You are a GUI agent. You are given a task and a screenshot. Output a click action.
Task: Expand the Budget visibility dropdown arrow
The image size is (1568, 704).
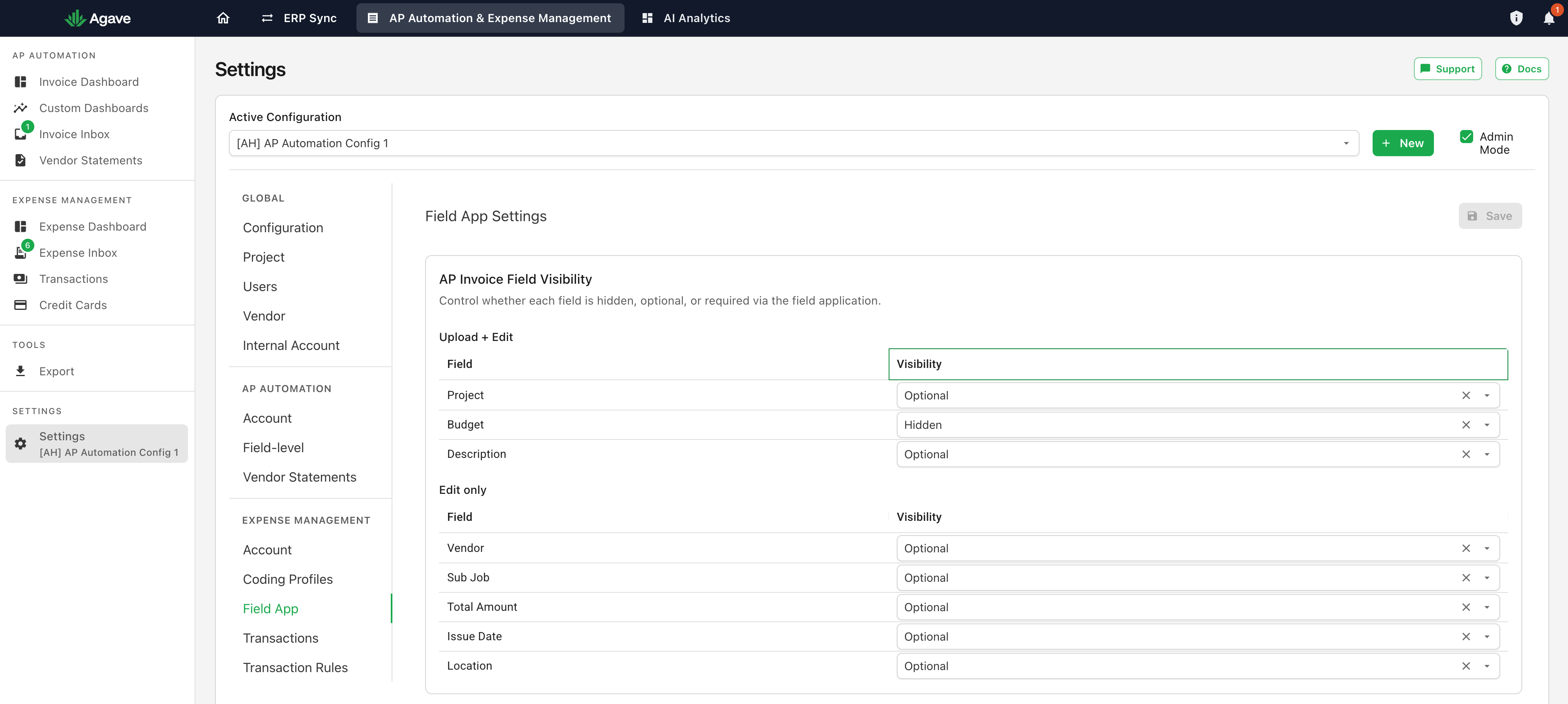[x=1486, y=425]
